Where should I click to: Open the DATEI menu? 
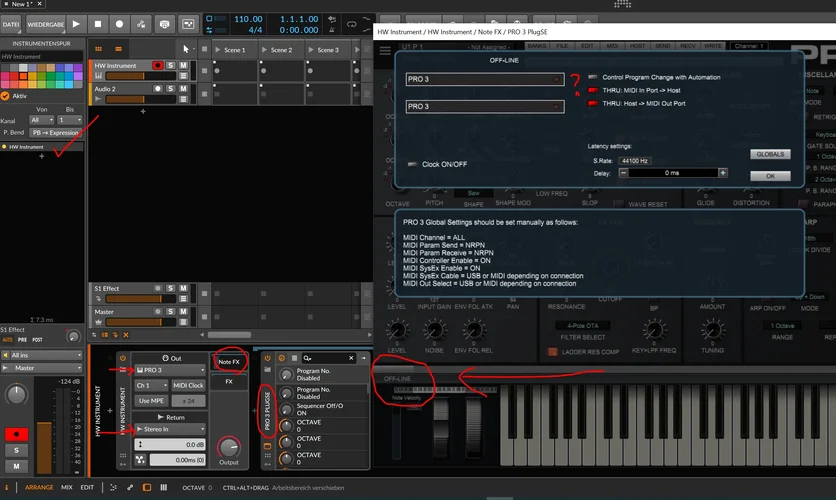(11, 24)
